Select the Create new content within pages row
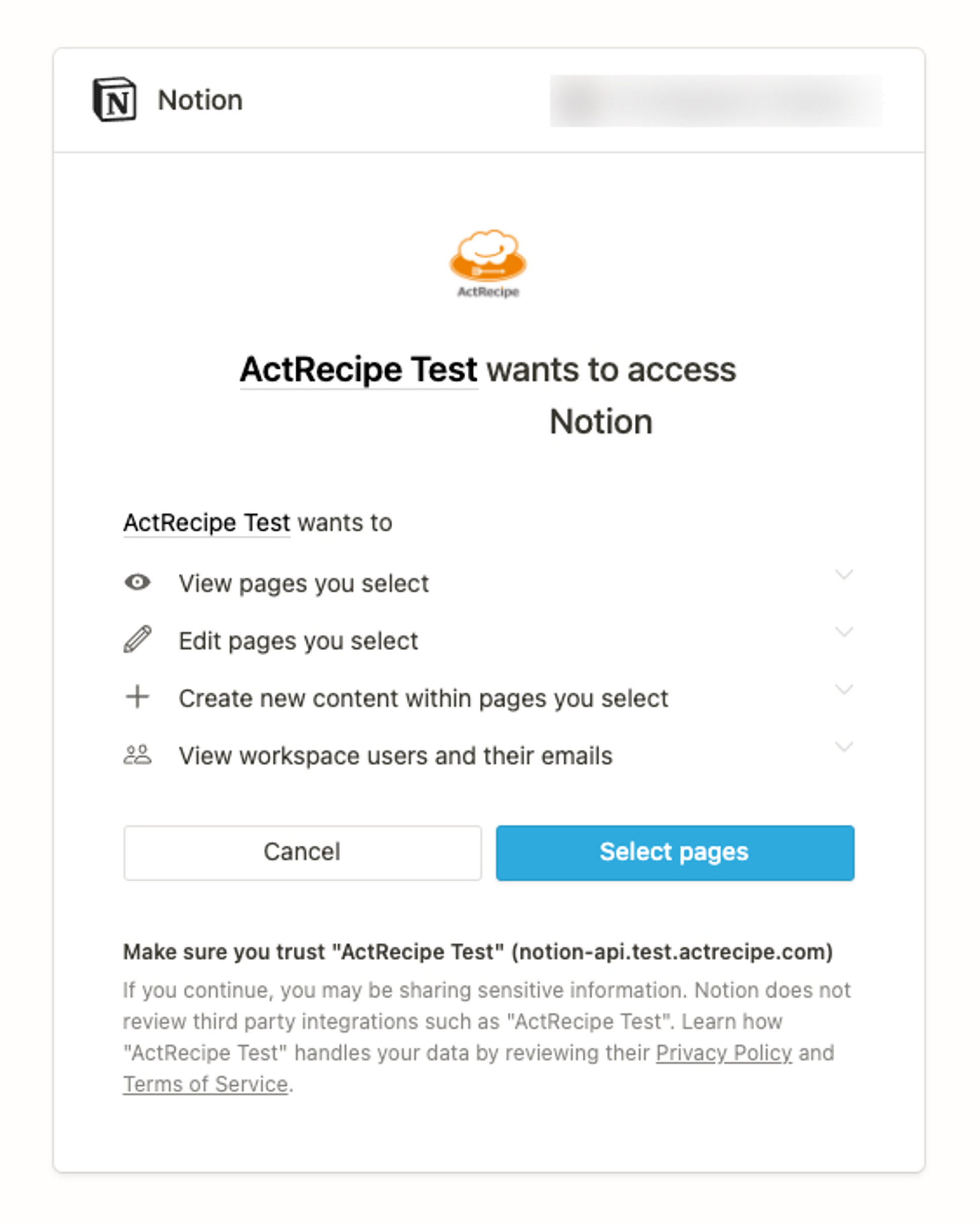980x1224 pixels. [x=489, y=698]
